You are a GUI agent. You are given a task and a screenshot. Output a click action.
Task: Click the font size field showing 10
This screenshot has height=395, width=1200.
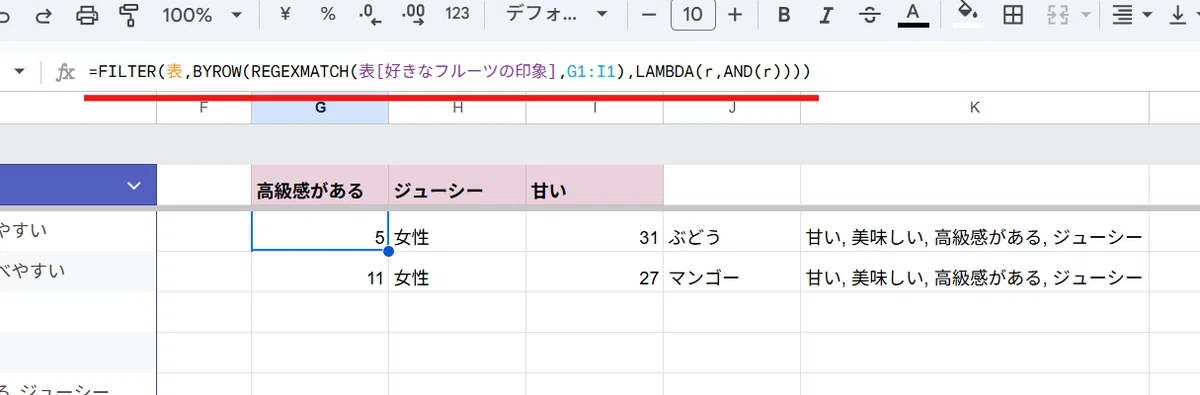(x=693, y=15)
